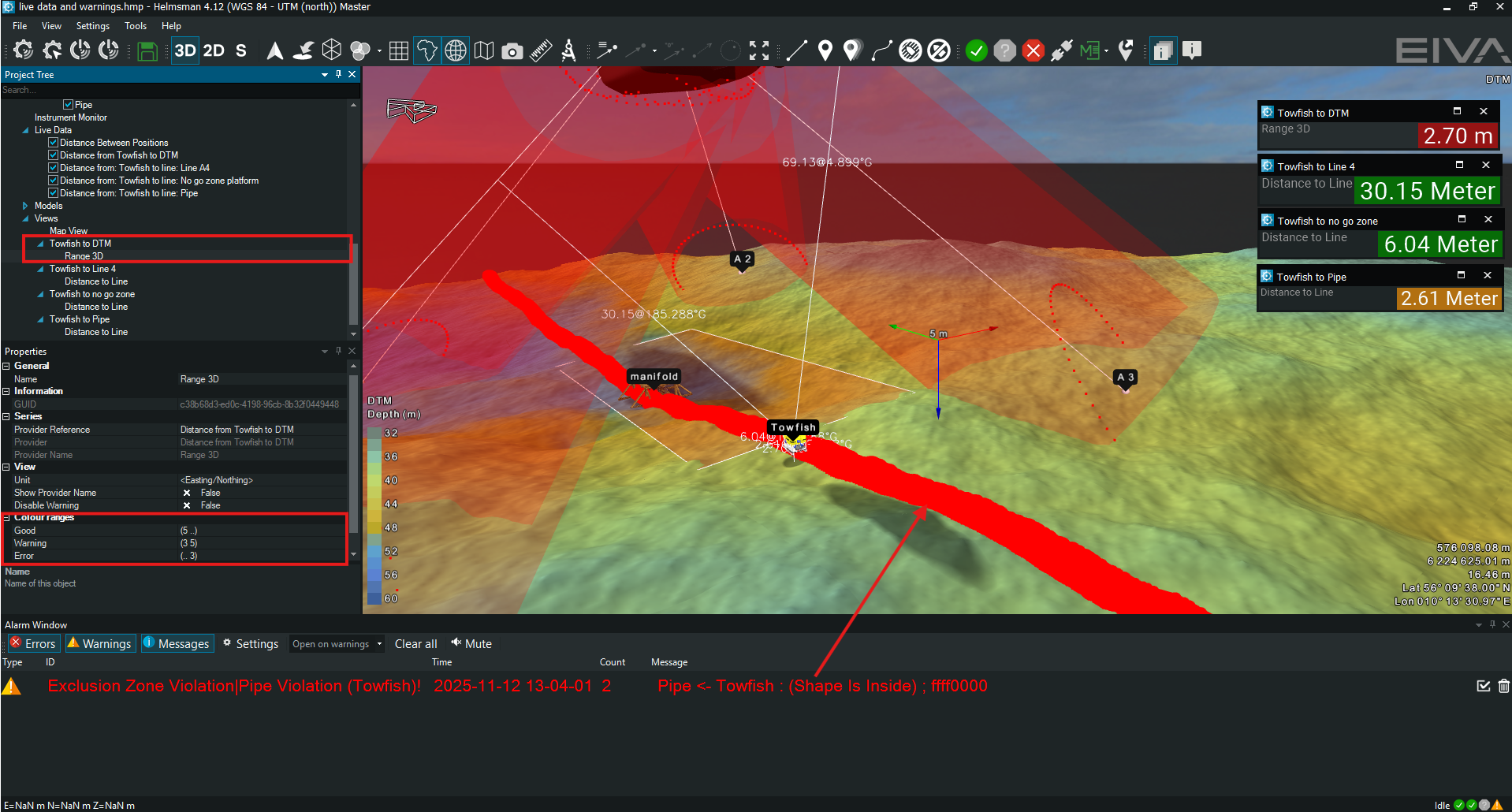Select the Messages filter button
The width and height of the screenshot is (1512, 812).
coord(177,643)
